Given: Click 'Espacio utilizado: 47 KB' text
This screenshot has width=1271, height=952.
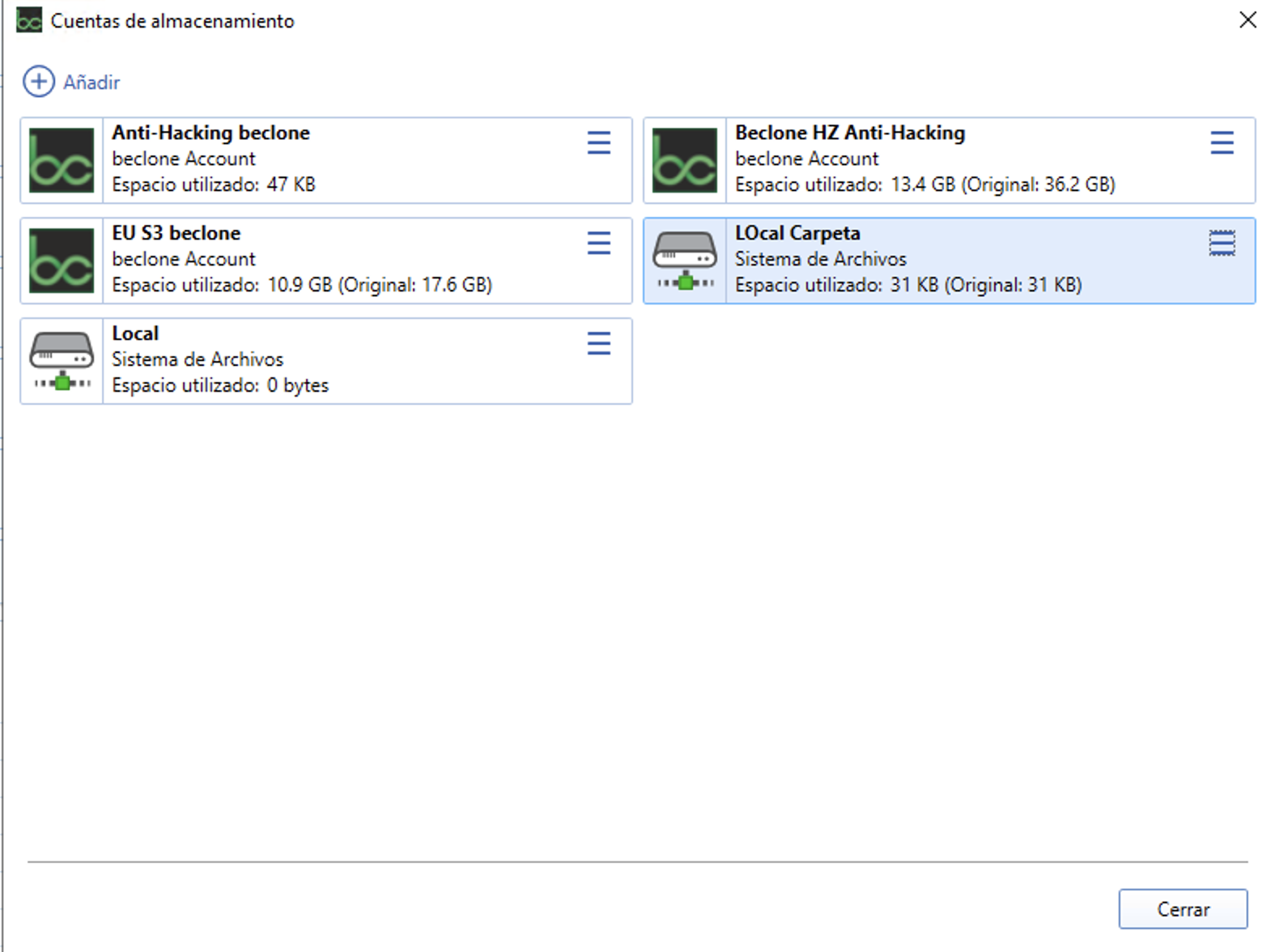Looking at the screenshot, I should (214, 185).
